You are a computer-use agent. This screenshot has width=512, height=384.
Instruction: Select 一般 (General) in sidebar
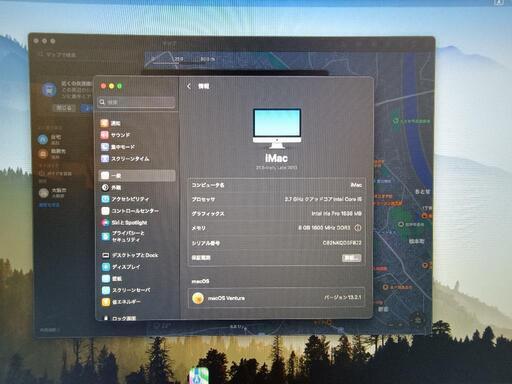(x=137, y=176)
